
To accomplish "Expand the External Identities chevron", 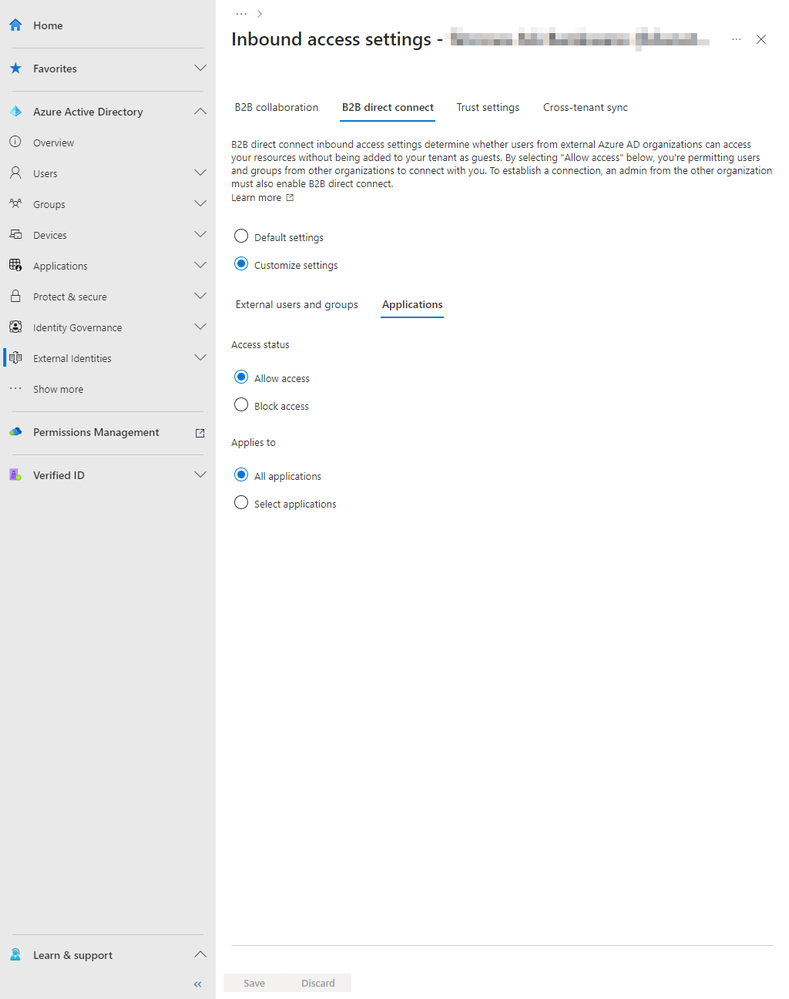I will pos(200,357).
